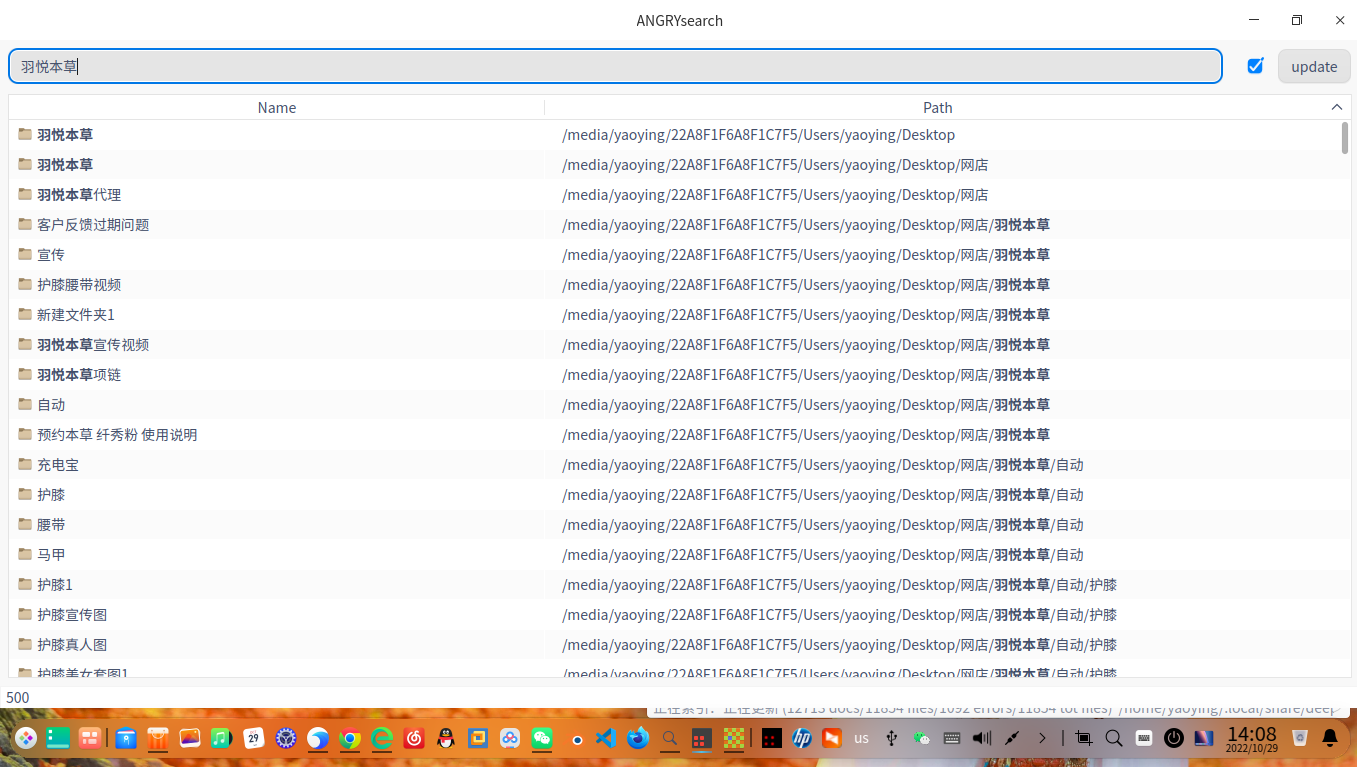1357x767 pixels.
Task: Click the USB device tray icon
Action: click(892, 738)
